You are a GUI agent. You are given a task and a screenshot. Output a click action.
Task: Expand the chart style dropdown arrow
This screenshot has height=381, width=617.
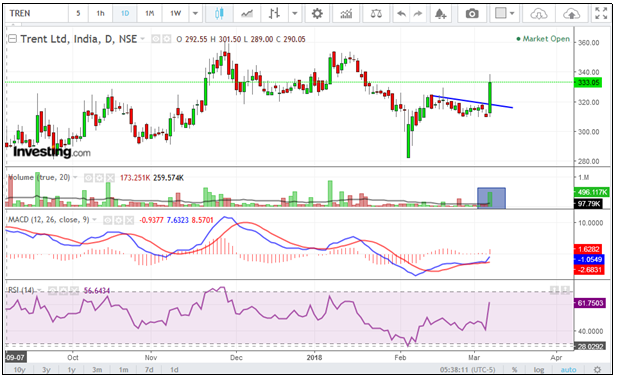coord(294,14)
